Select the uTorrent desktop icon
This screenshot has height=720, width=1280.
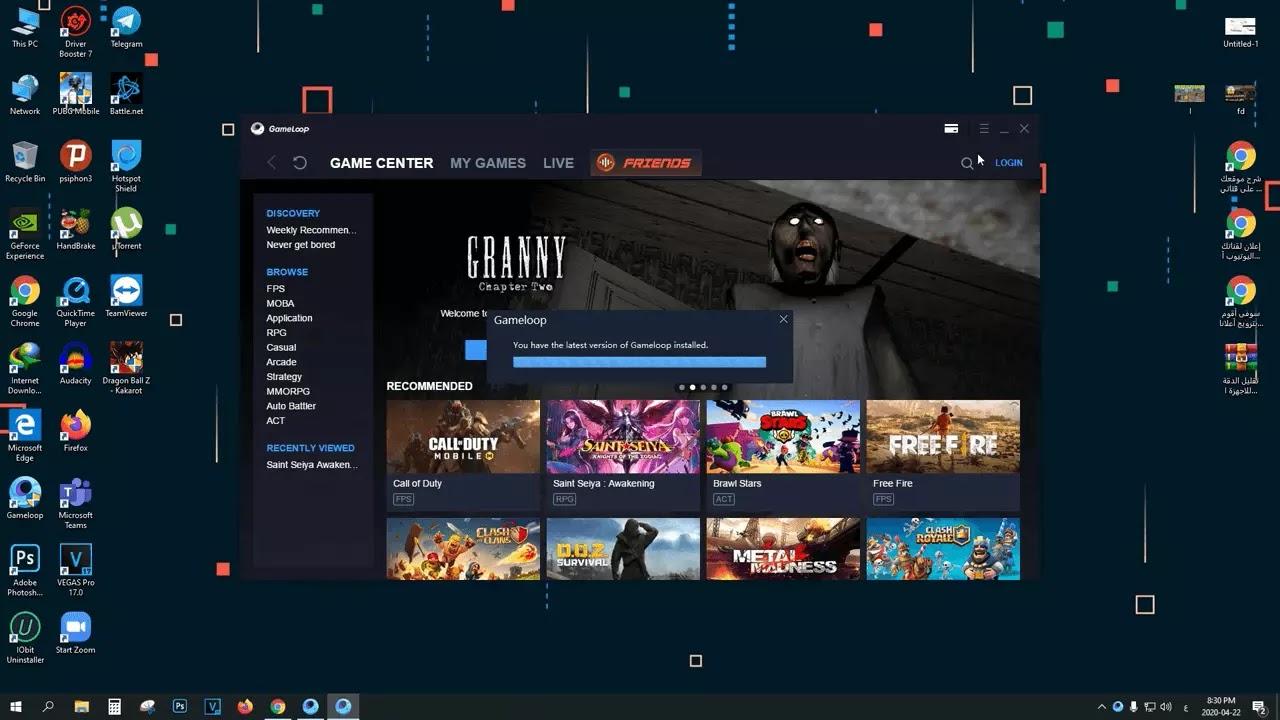coord(126,229)
